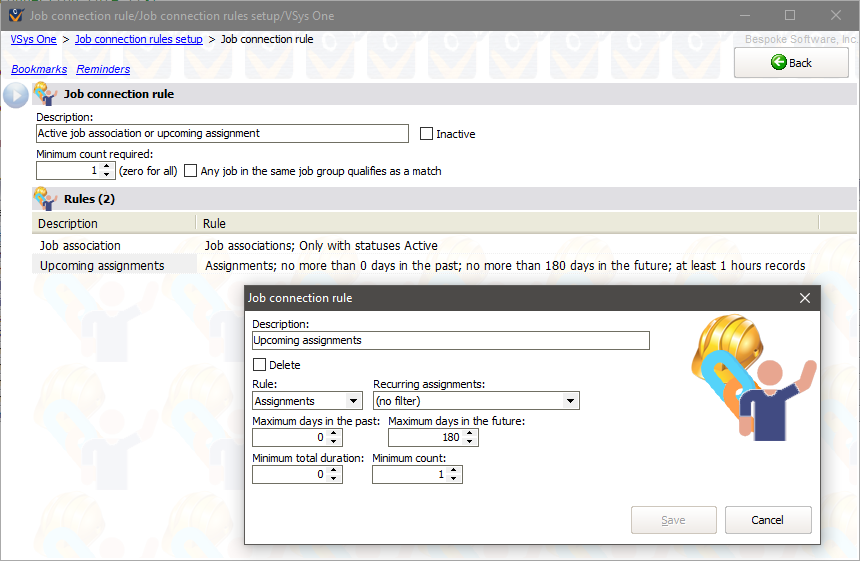Check the Delete checkbox
The image size is (860, 561).
(260, 365)
